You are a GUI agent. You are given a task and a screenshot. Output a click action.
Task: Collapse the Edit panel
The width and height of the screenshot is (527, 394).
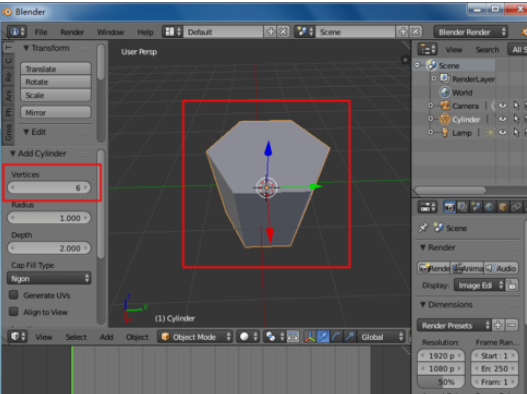point(26,132)
